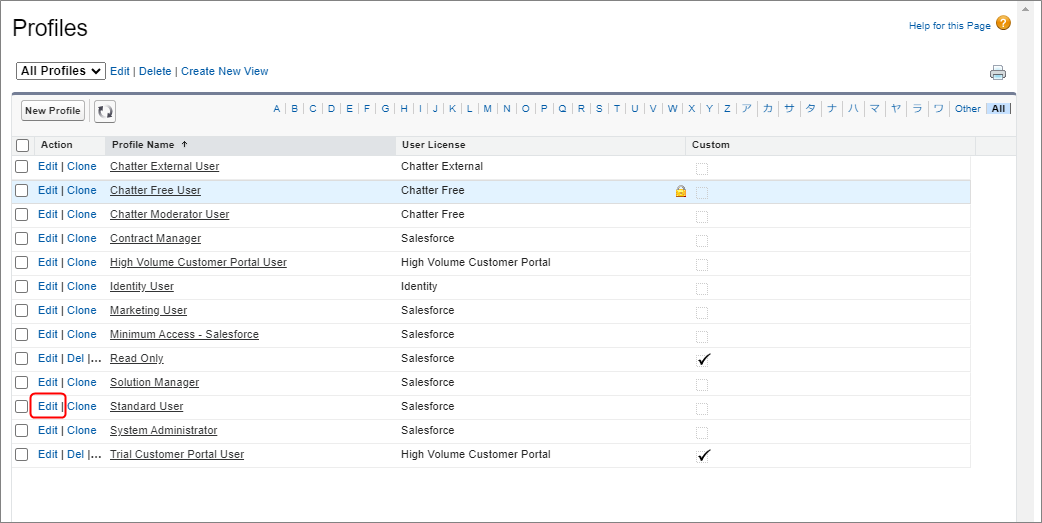1042x523 pixels.
Task: Refresh the profile list with the refresh icon
Action: (x=105, y=111)
